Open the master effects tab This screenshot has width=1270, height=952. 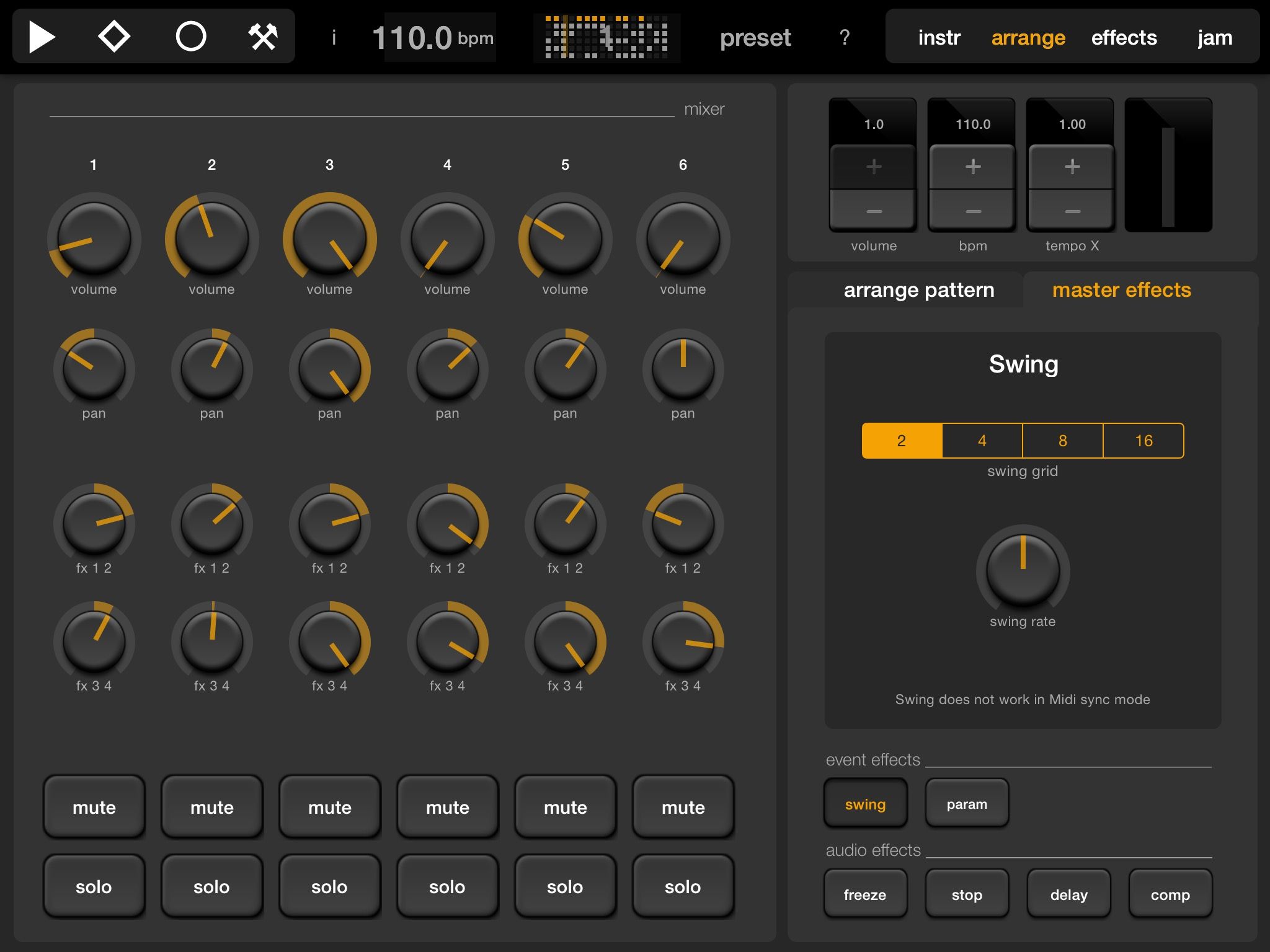(x=1121, y=289)
